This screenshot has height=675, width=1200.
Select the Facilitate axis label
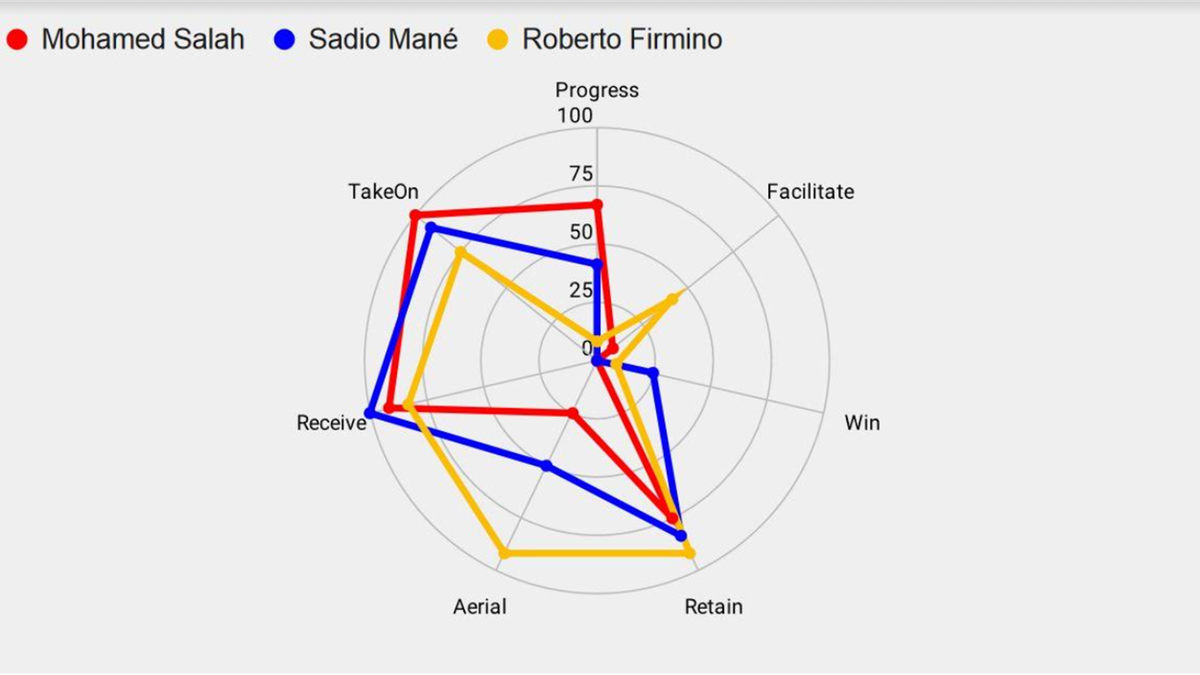pyautogui.click(x=810, y=191)
